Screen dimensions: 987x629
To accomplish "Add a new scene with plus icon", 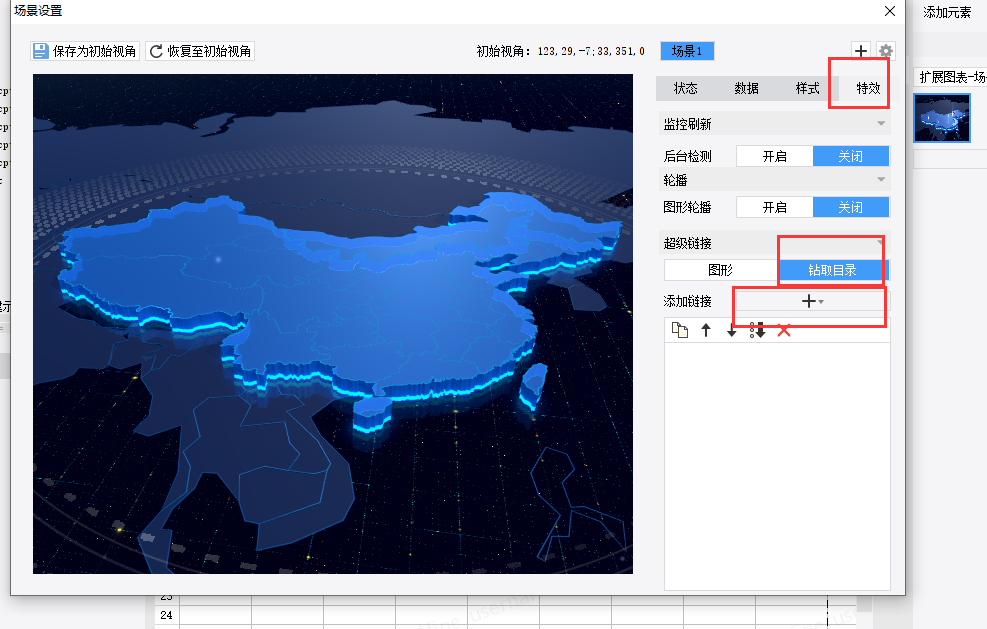I will coord(860,50).
